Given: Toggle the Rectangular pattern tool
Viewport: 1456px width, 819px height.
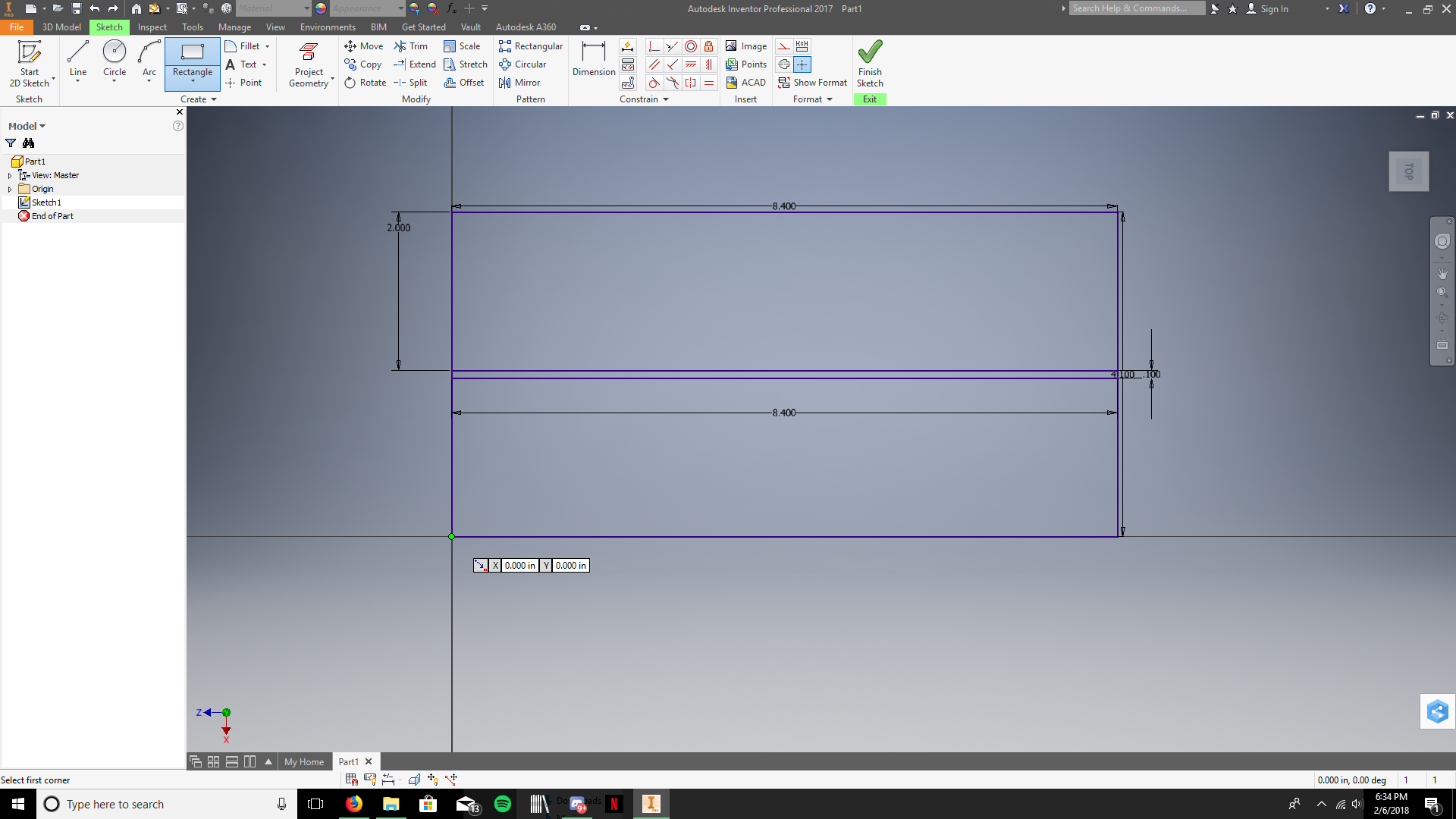Looking at the screenshot, I should [530, 45].
